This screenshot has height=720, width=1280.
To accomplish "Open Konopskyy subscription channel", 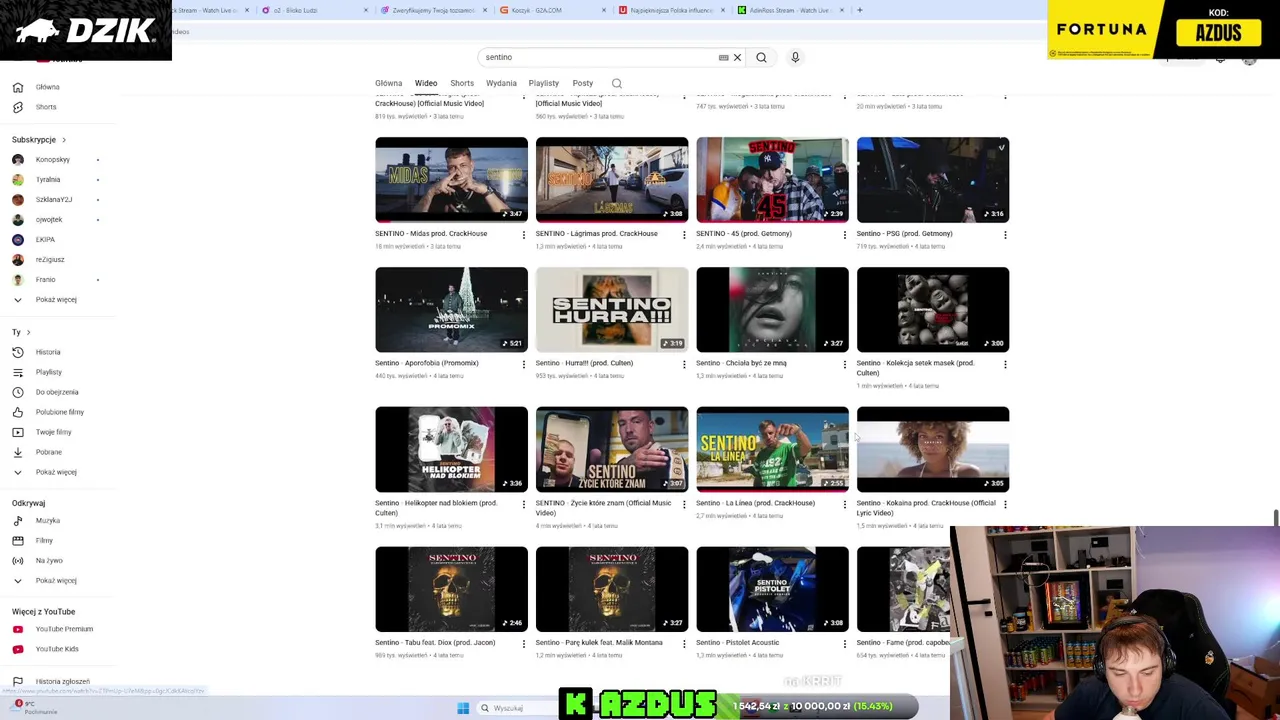I will pos(53,160).
